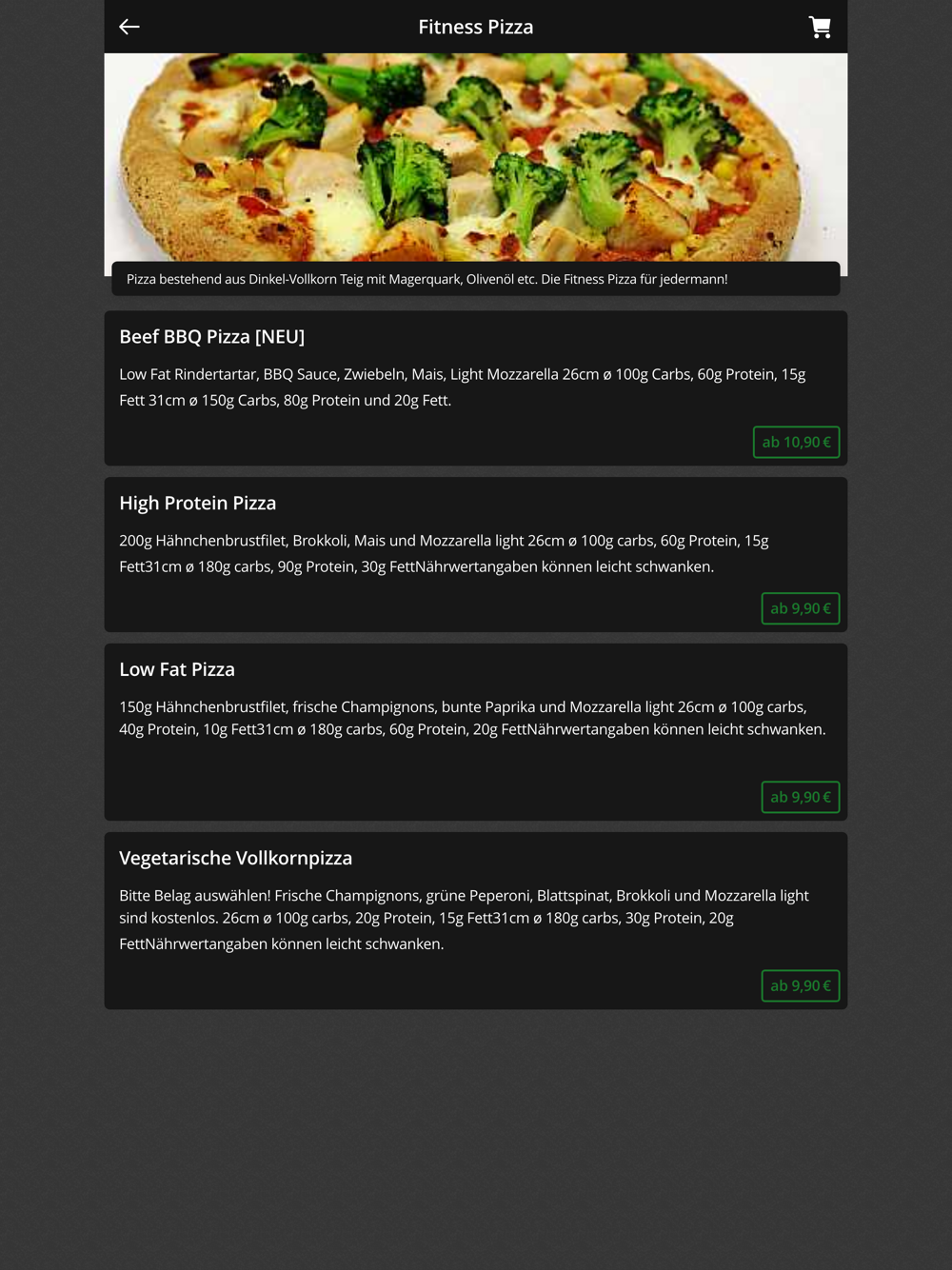Select the High Protein Pizza description text
The image size is (952, 1270).
pos(444,553)
